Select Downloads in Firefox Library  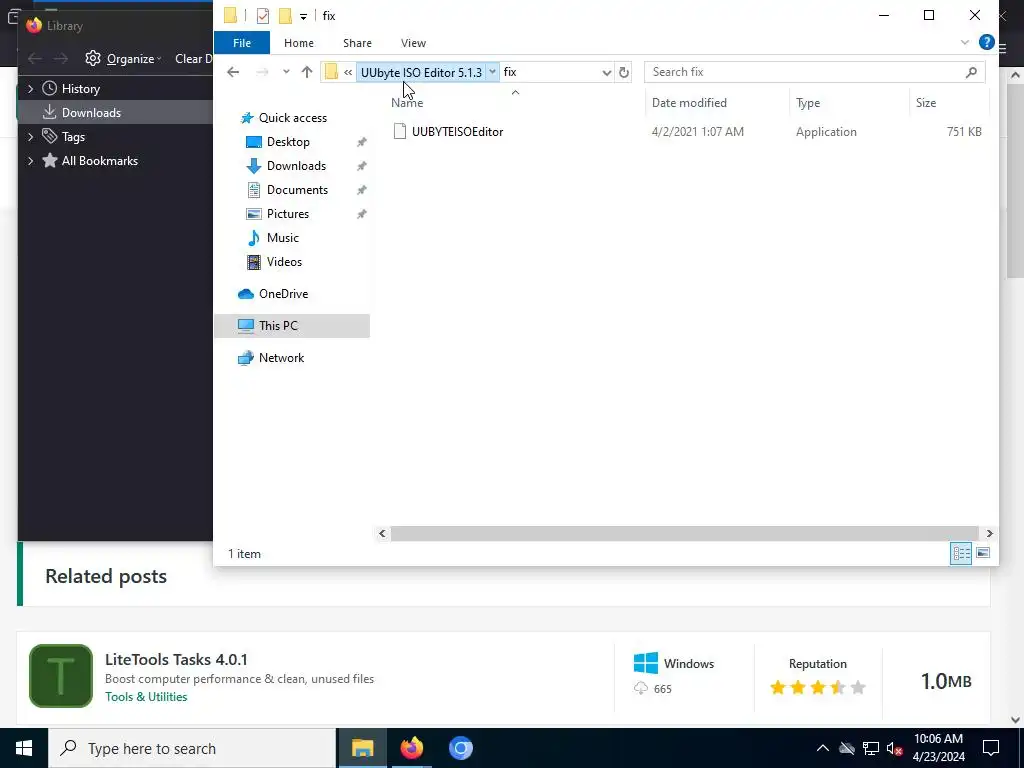(x=90, y=113)
